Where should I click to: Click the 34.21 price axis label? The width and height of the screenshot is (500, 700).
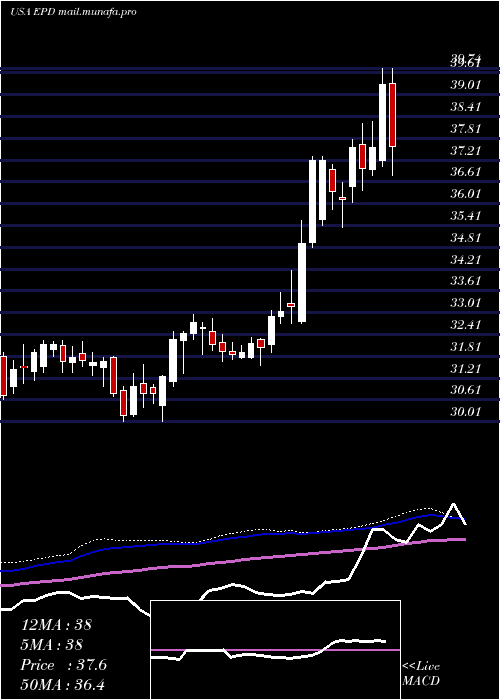465,259
